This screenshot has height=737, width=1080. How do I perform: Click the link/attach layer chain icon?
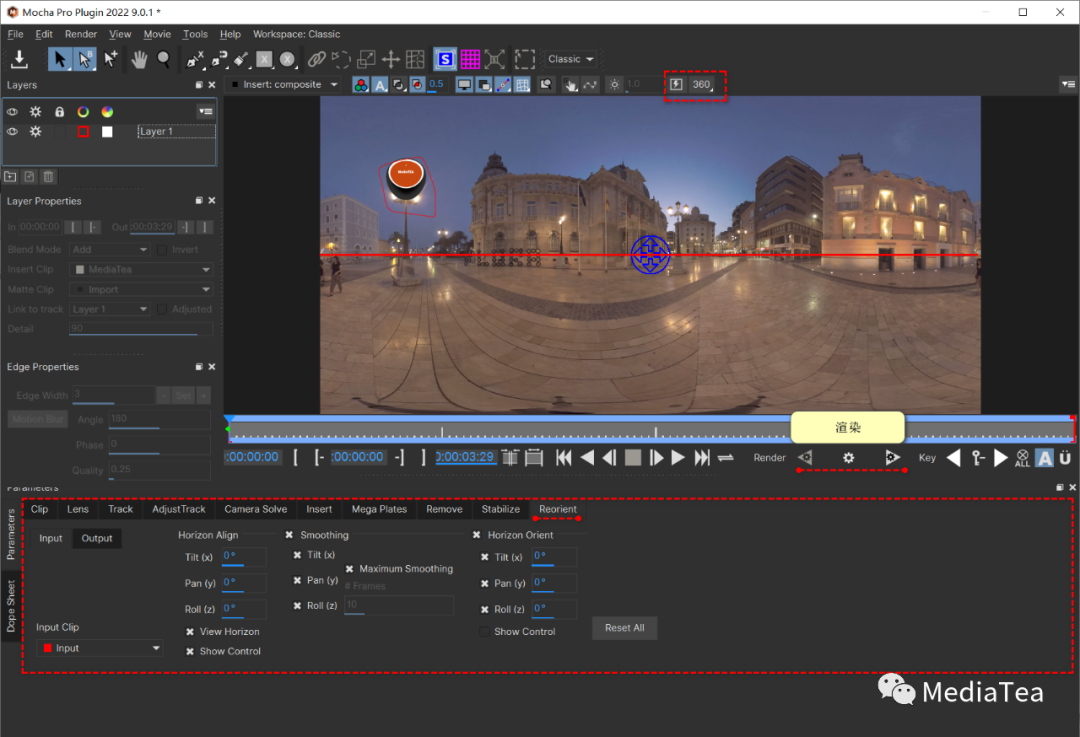(316, 59)
